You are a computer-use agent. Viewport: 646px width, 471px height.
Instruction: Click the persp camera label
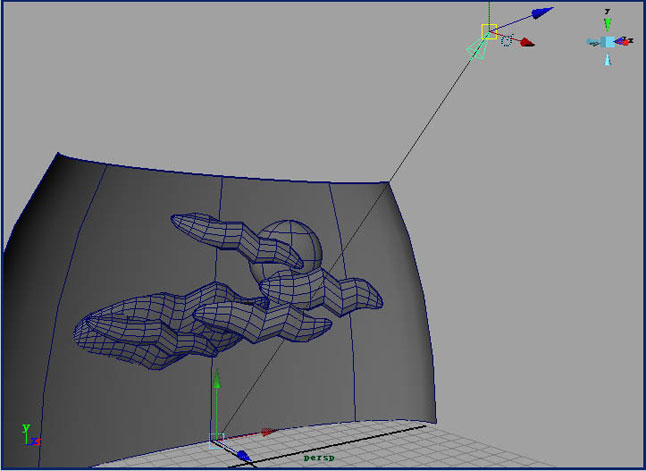(319, 458)
